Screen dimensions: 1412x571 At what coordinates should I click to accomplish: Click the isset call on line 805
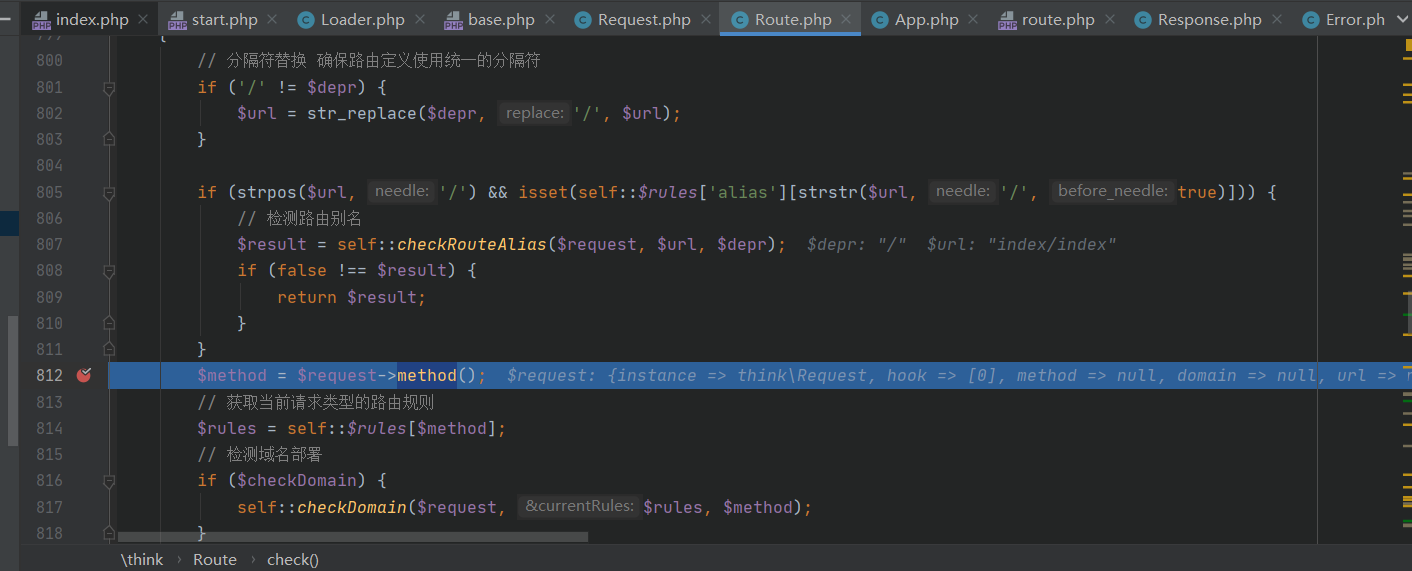543,192
